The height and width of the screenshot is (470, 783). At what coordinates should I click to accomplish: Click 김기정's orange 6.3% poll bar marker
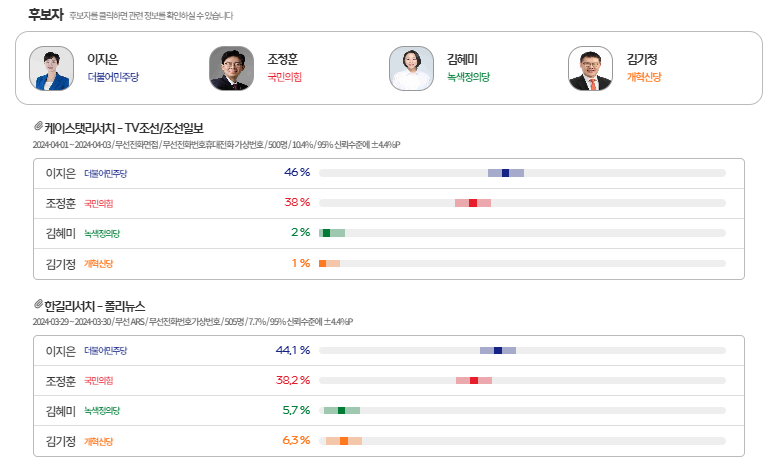(344, 440)
